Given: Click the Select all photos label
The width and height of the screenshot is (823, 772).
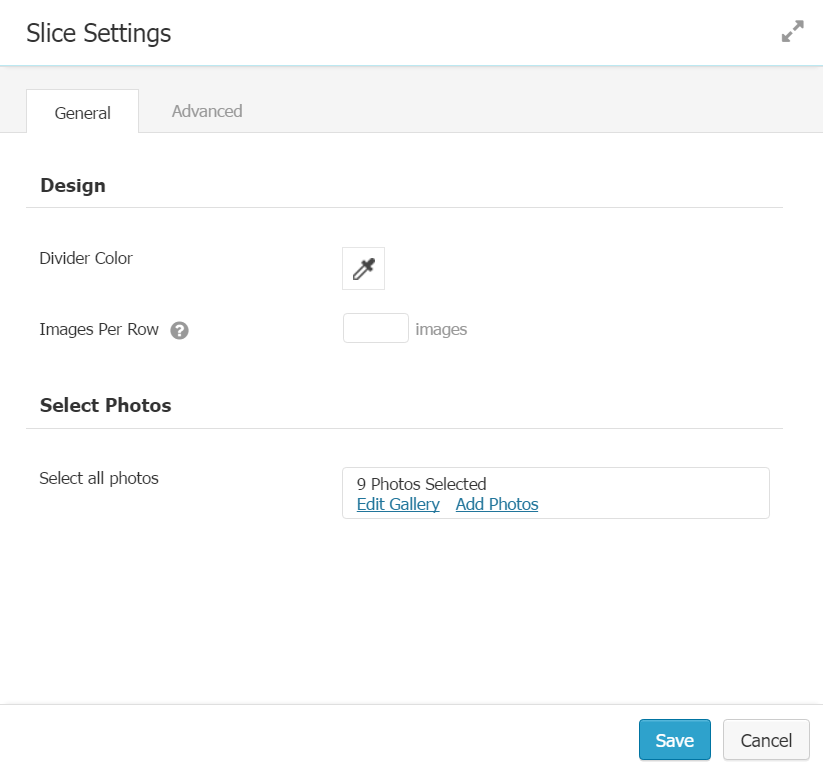Looking at the screenshot, I should 99,478.
